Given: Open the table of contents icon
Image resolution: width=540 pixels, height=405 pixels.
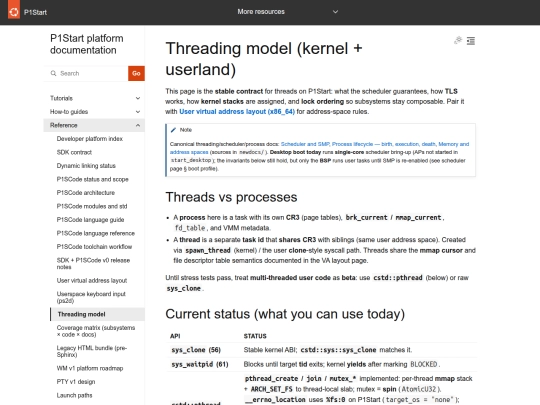Looking at the screenshot, I should point(471,41).
